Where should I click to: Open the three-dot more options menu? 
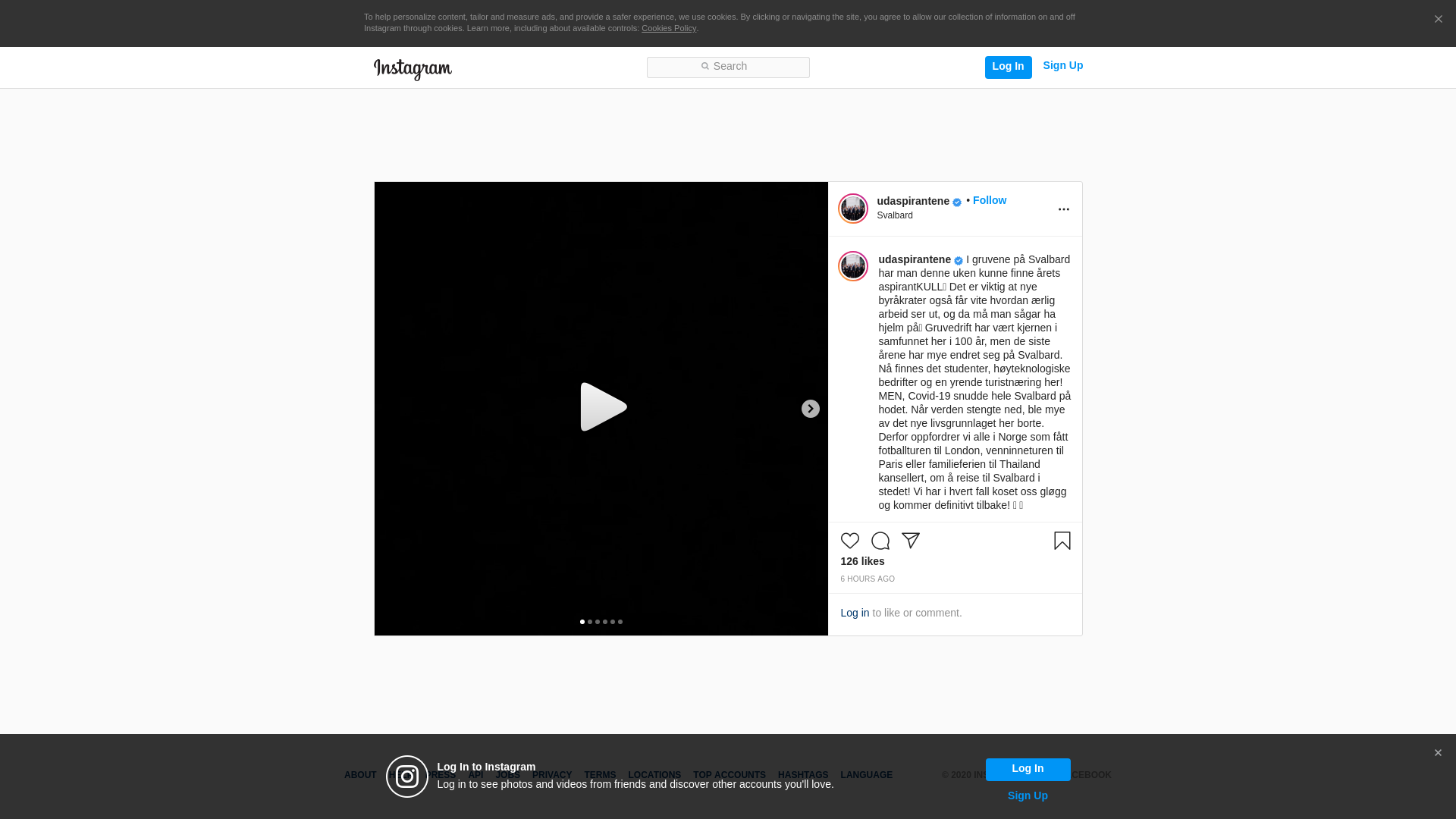[x=1063, y=209]
